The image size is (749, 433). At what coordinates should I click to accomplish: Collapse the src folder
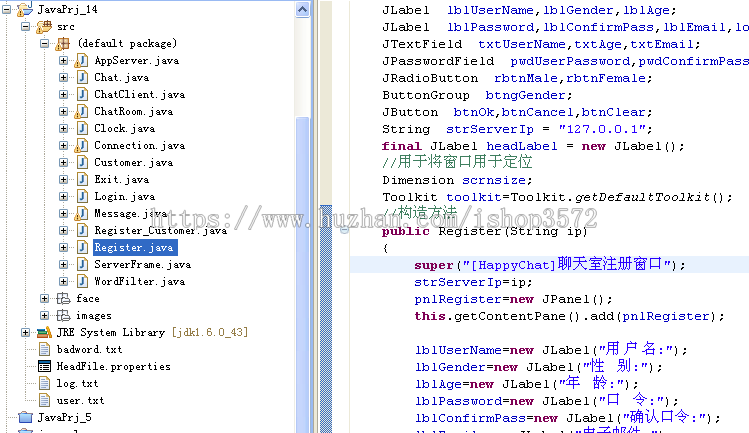tap(26, 26)
